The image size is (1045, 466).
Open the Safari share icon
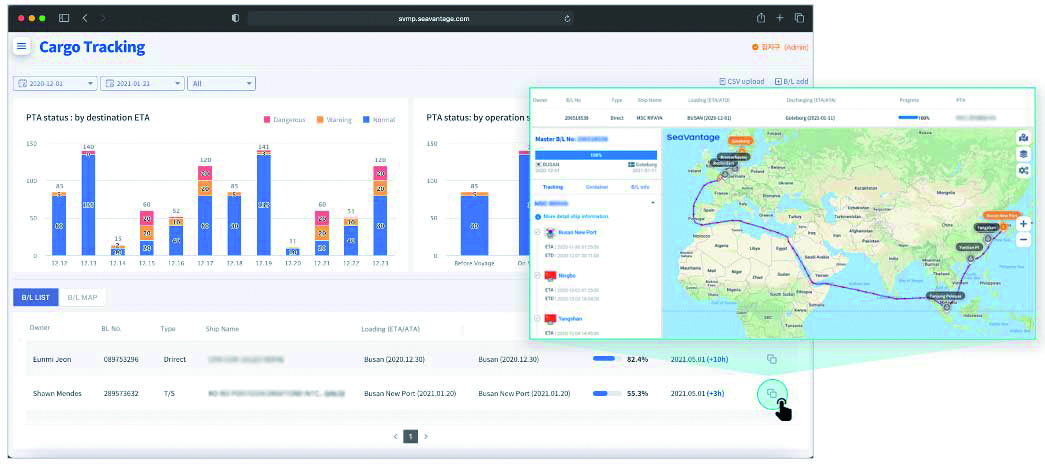click(760, 18)
